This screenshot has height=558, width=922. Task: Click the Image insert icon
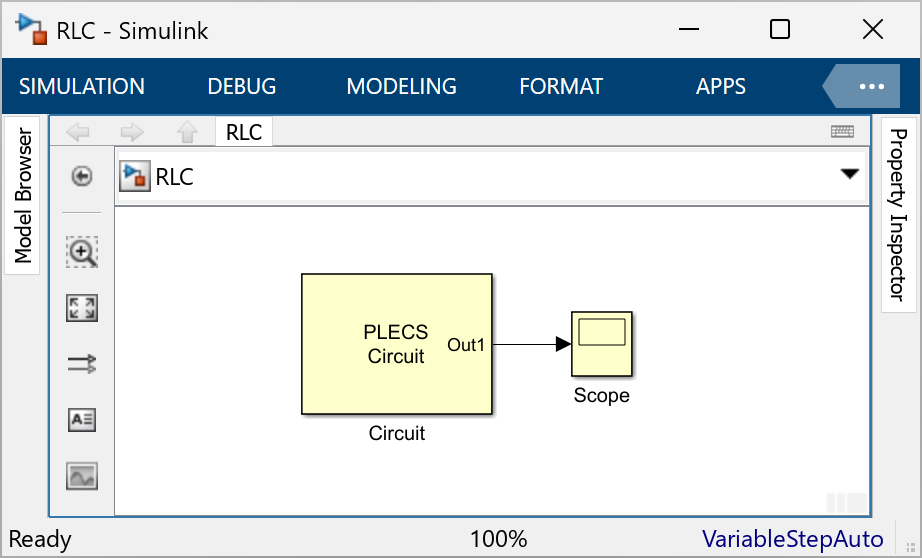coord(82,476)
